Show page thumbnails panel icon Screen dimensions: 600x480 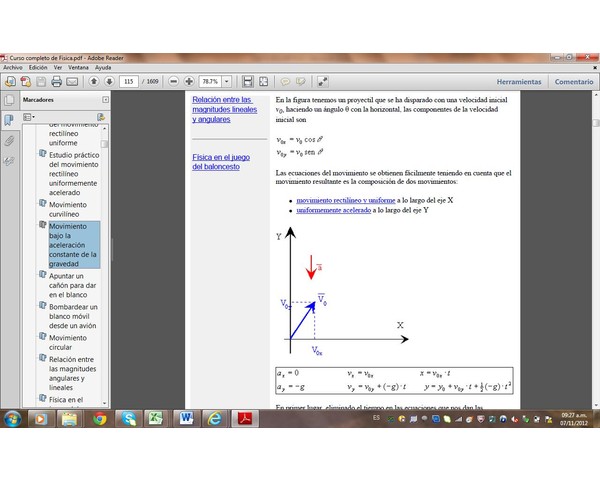coord(9,100)
